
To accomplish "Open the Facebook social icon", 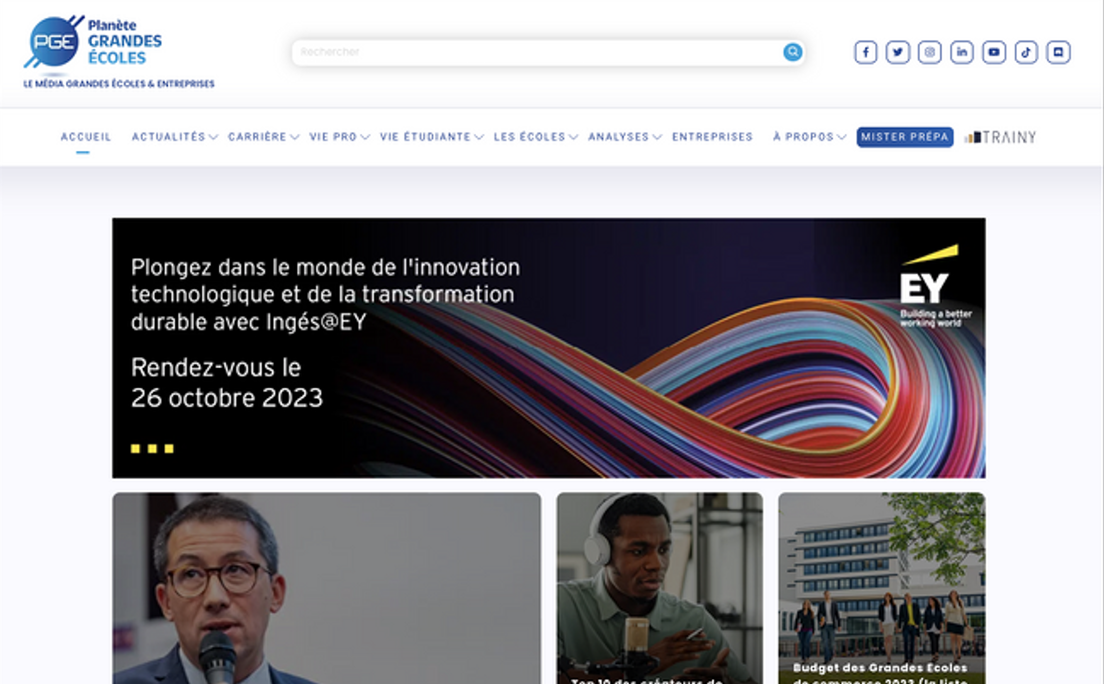I will [865, 52].
